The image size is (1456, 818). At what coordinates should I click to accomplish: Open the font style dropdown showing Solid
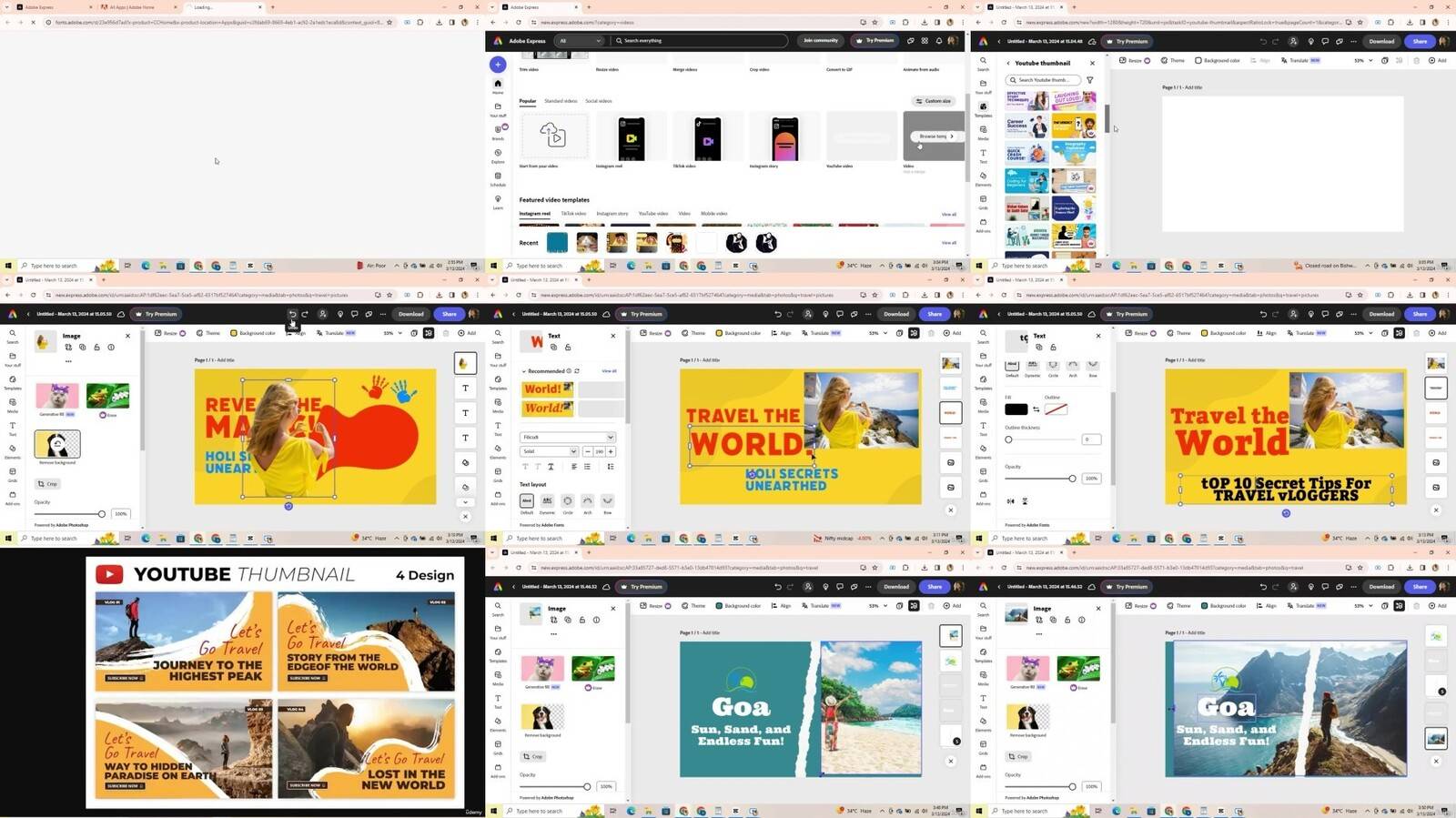point(550,451)
